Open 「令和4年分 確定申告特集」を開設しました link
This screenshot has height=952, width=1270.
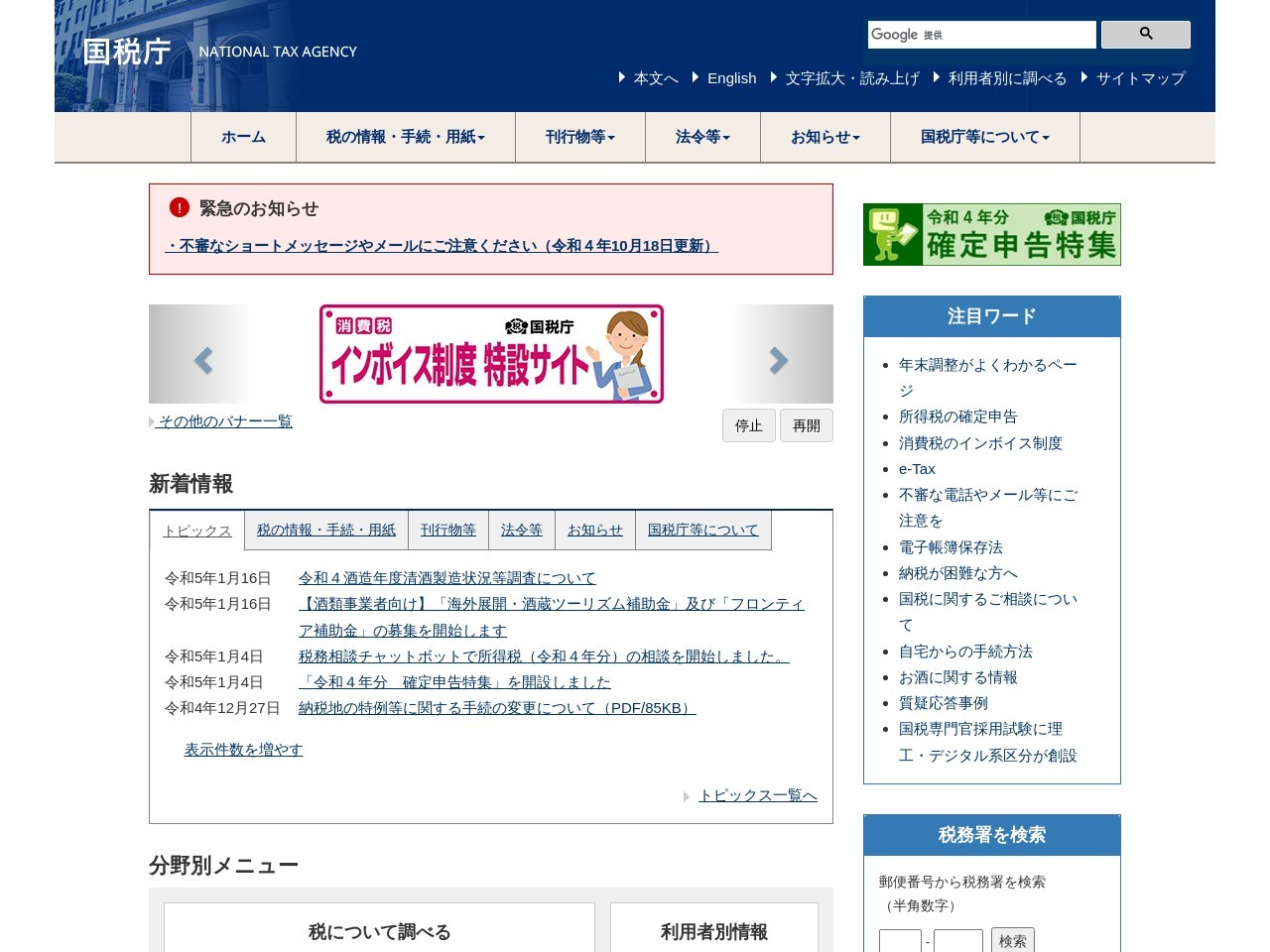click(x=454, y=682)
